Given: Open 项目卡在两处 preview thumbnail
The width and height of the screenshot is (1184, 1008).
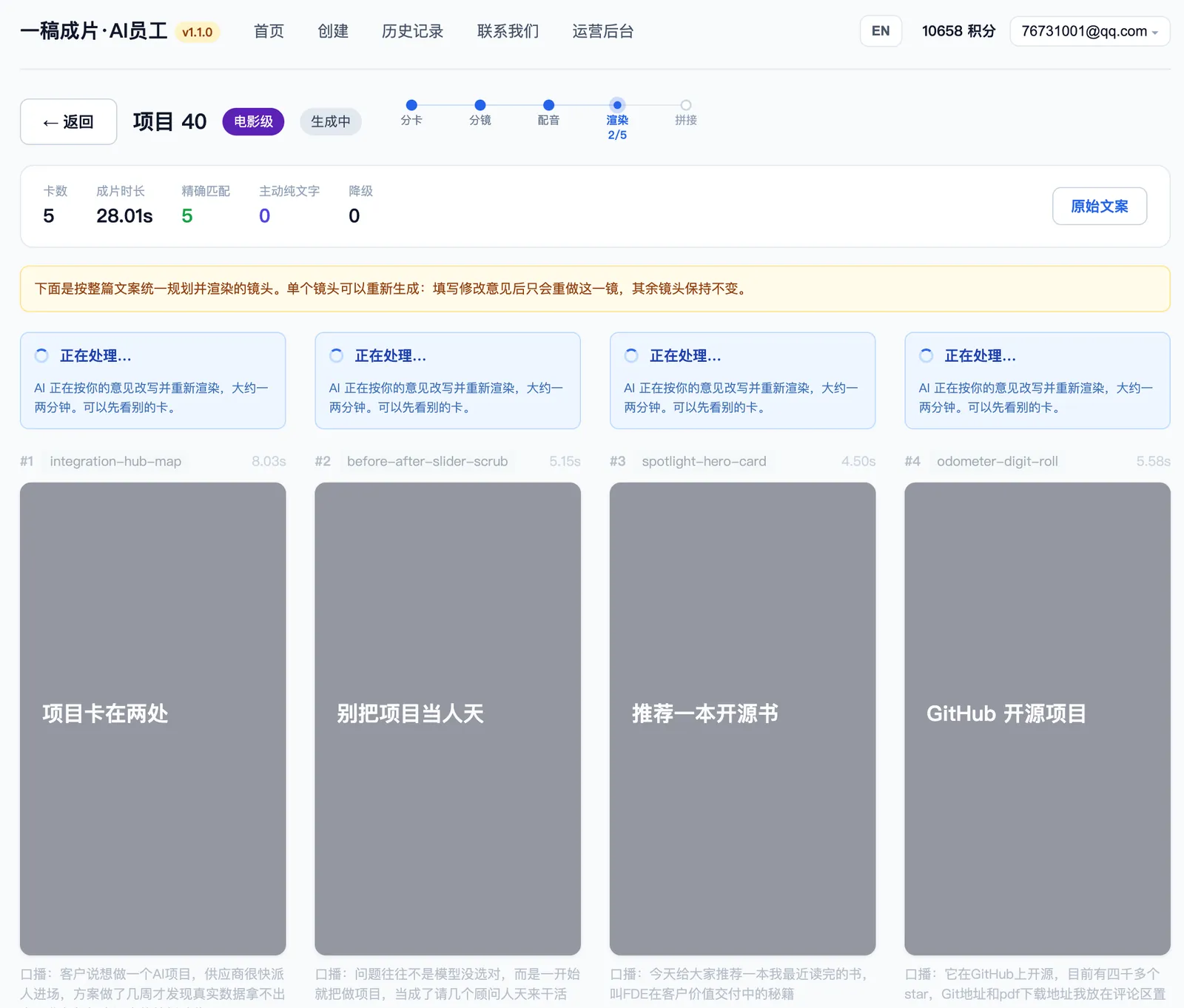Looking at the screenshot, I should pyautogui.click(x=153, y=719).
